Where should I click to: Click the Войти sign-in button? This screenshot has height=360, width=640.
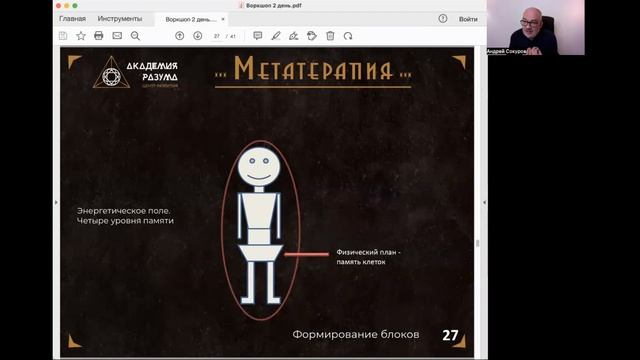(468, 19)
